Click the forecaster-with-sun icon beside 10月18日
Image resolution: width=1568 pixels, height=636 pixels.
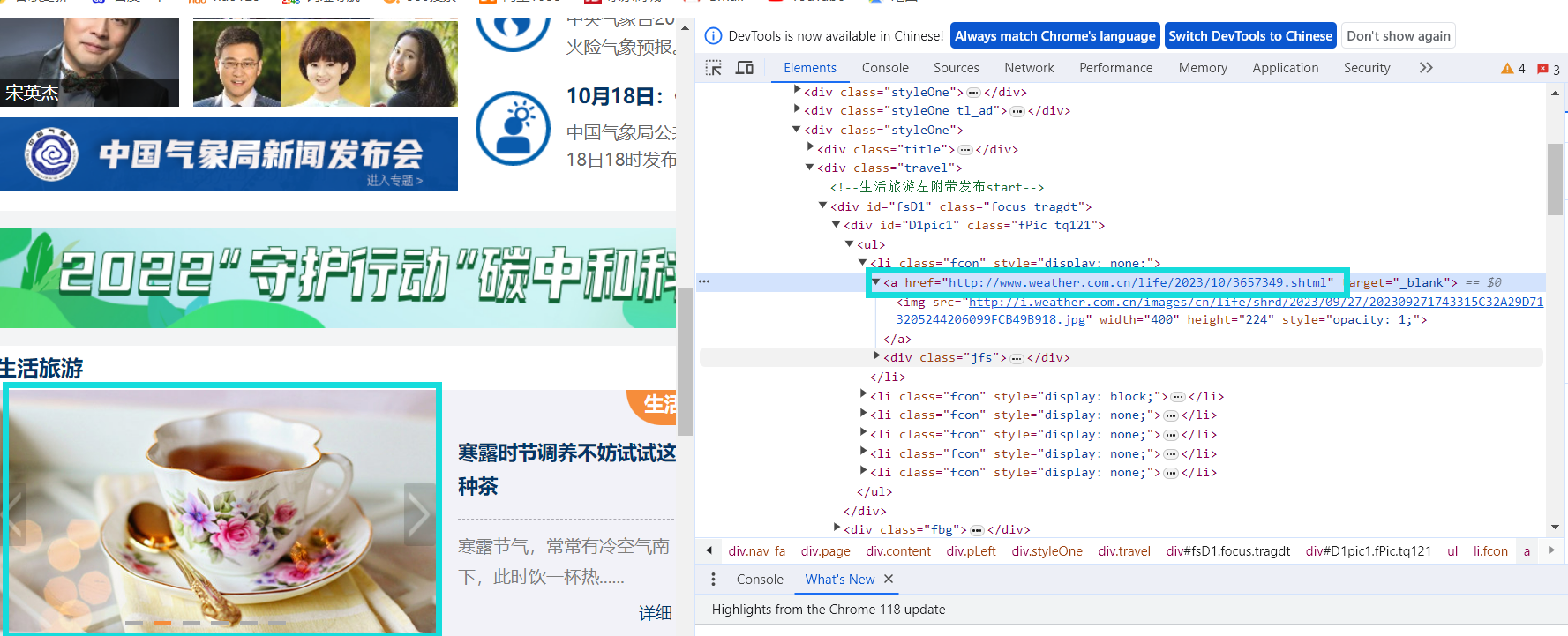(514, 129)
